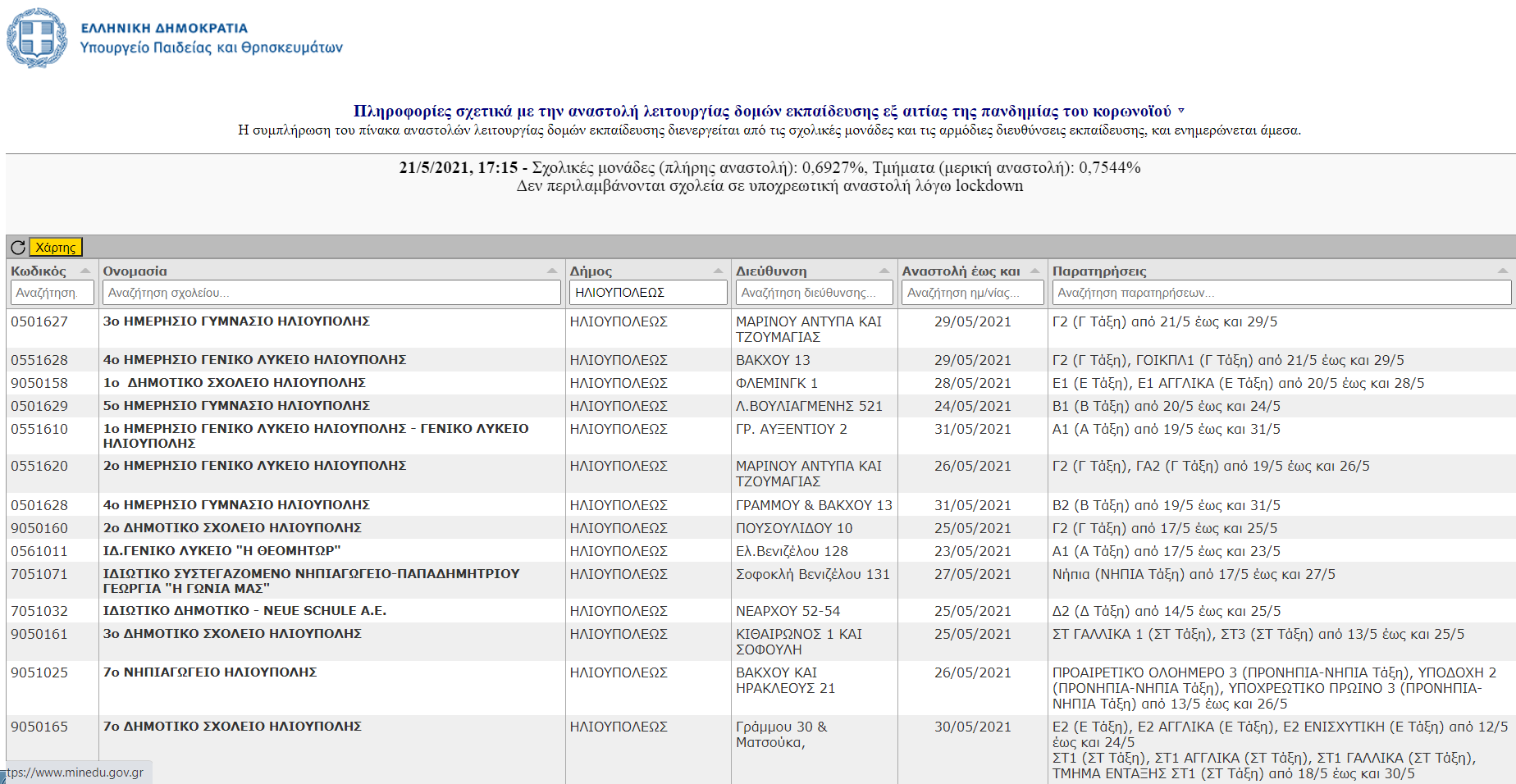Click the Ονομασία column header

click(x=135, y=271)
